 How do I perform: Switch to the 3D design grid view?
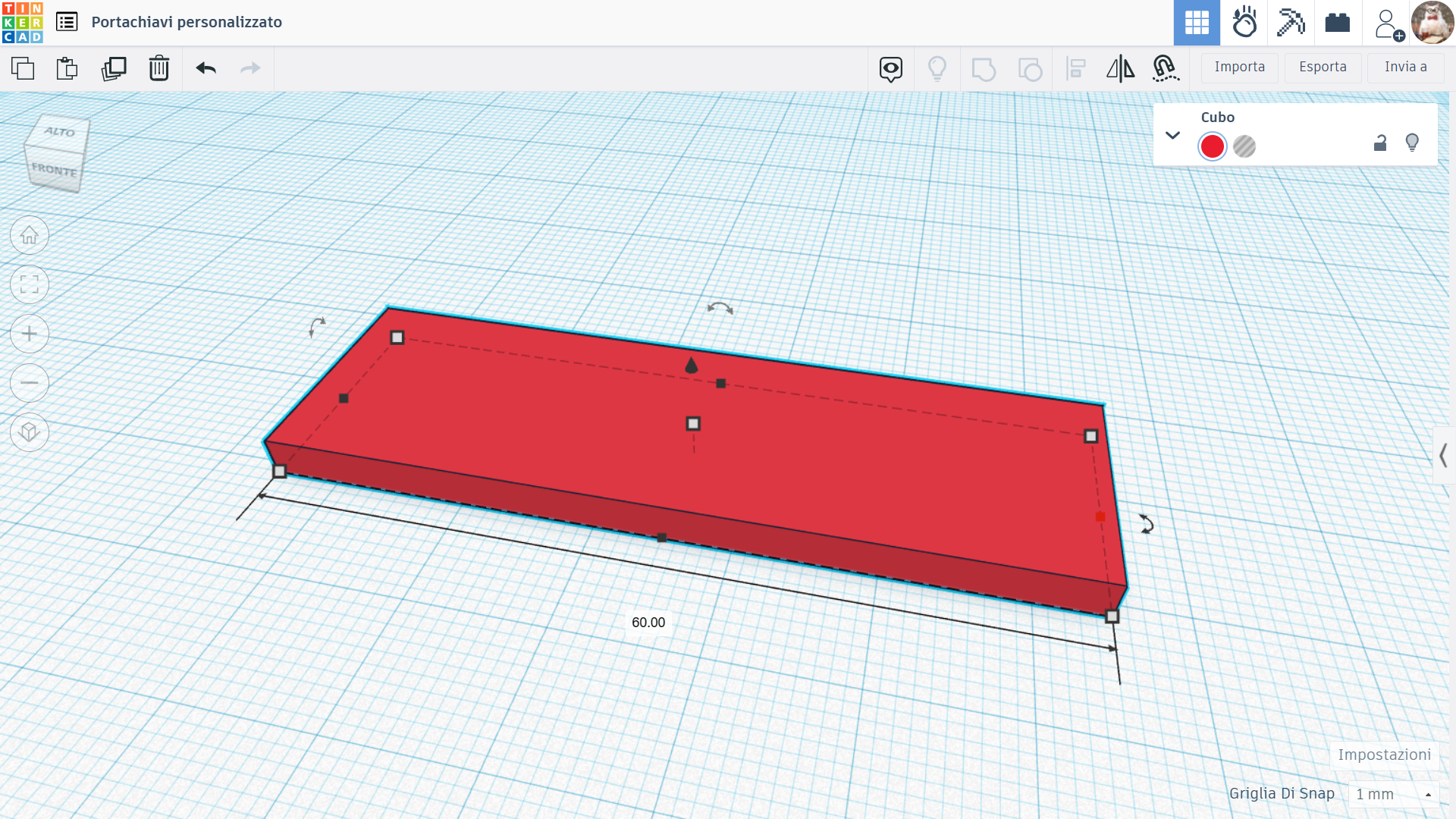coord(1197,23)
